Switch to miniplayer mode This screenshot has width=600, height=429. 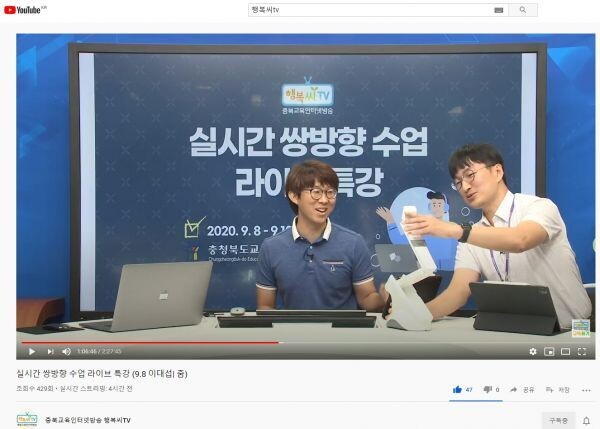click(549, 351)
